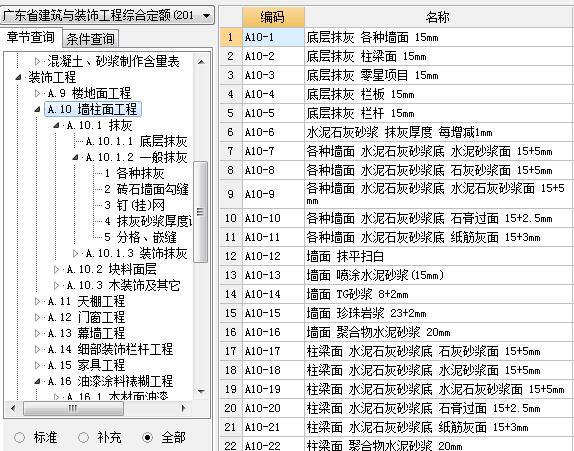The width and height of the screenshot is (574, 451).
Task: Collapse the A.10.1.2 一般抹灰 node
Action: coord(75,157)
